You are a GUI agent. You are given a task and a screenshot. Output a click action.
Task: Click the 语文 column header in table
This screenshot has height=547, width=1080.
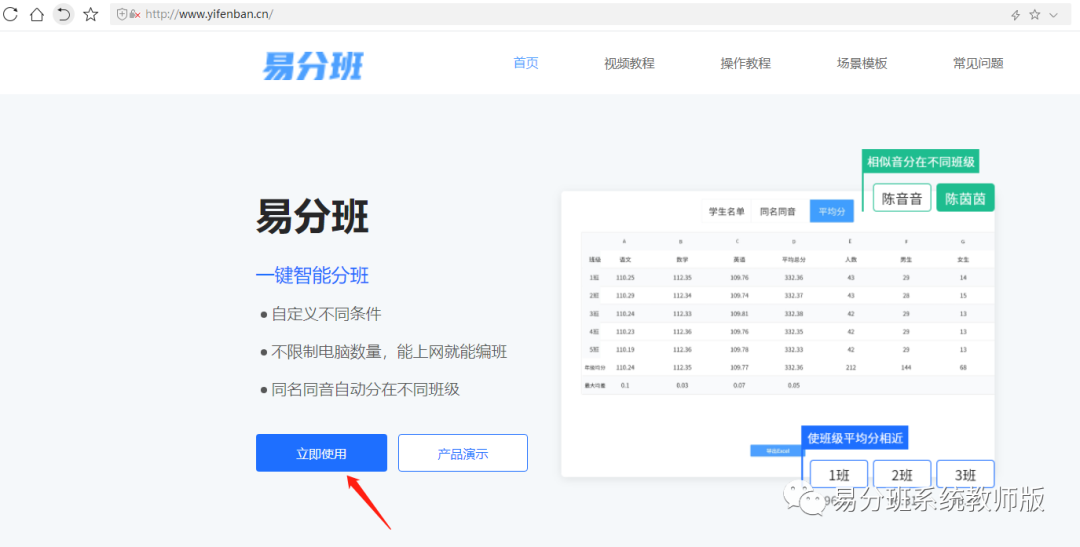(625, 260)
